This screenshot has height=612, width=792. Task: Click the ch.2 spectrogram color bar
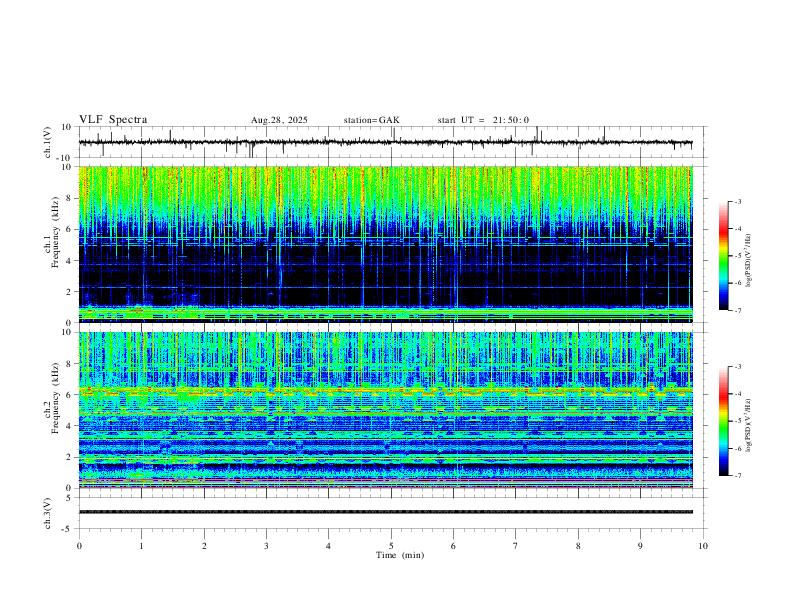pyautogui.click(x=723, y=421)
